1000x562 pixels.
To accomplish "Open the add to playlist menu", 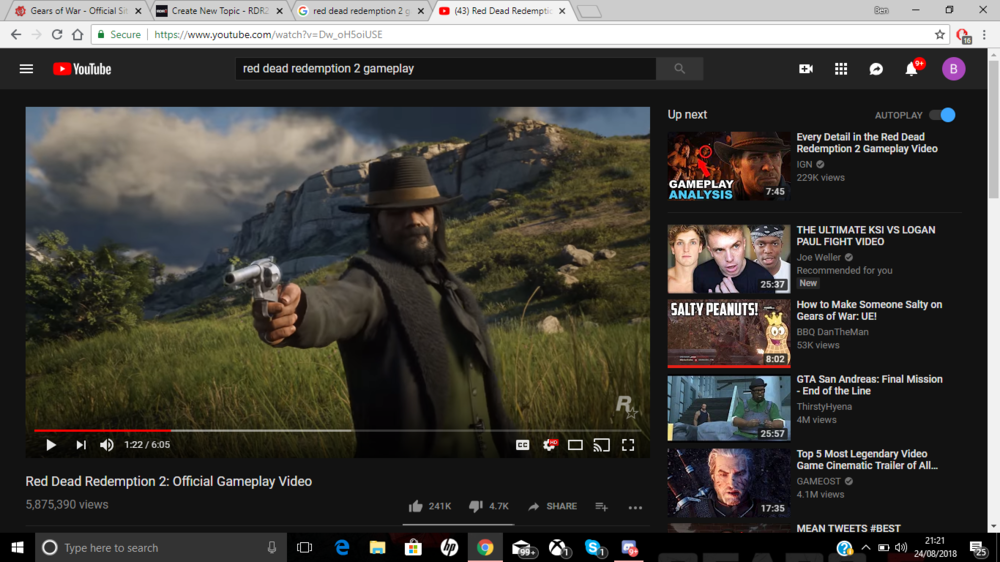I will (x=601, y=507).
